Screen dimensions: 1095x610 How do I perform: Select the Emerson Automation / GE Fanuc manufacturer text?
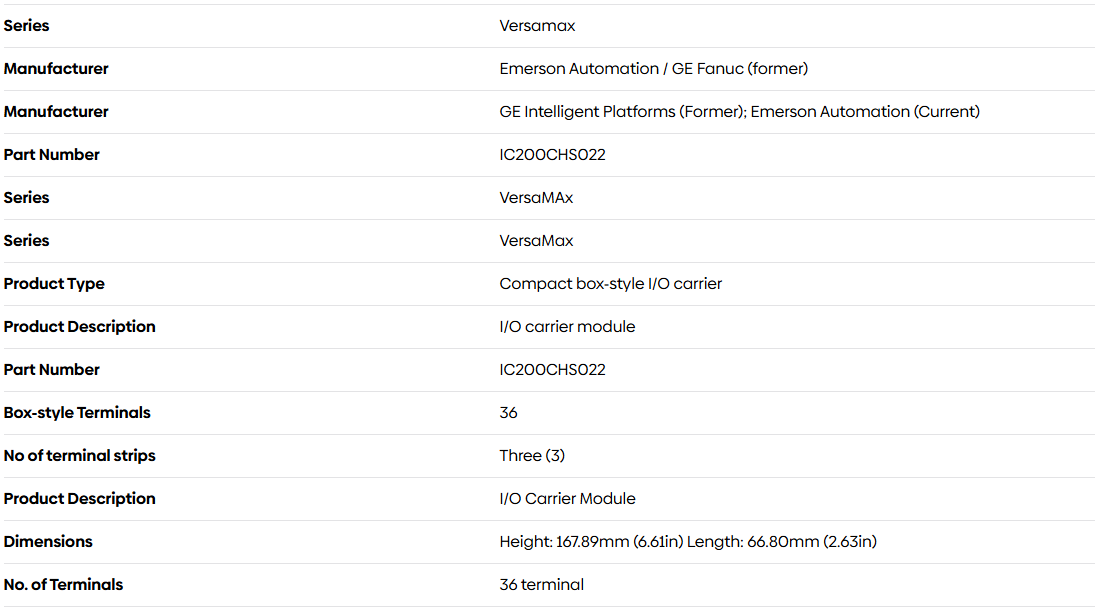(x=654, y=68)
